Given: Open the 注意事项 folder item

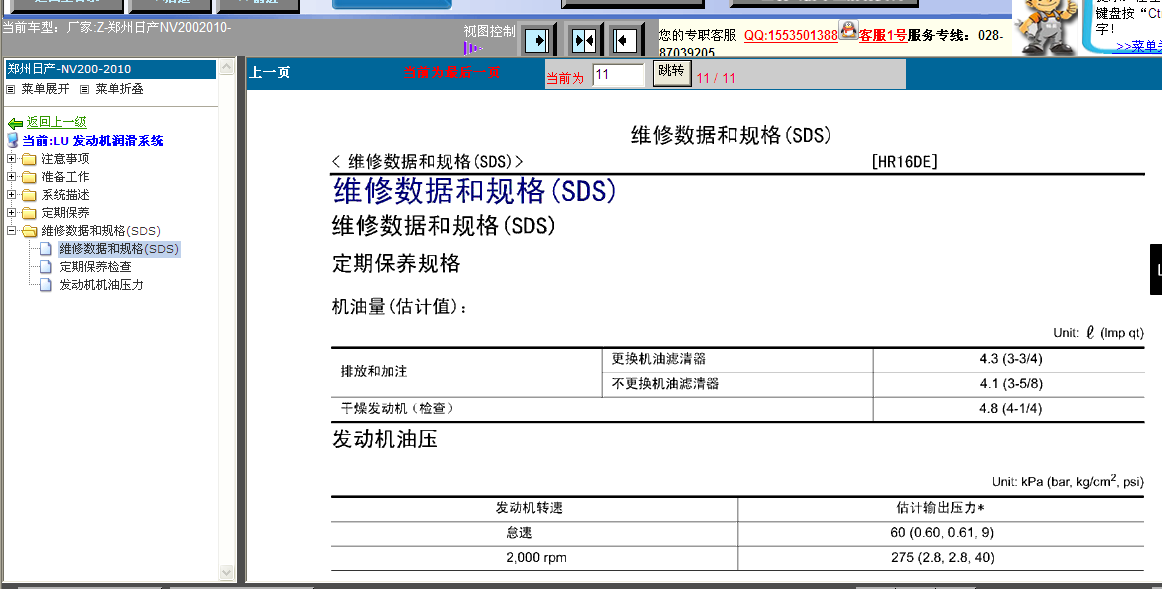Looking at the screenshot, I should click(65, 159).
